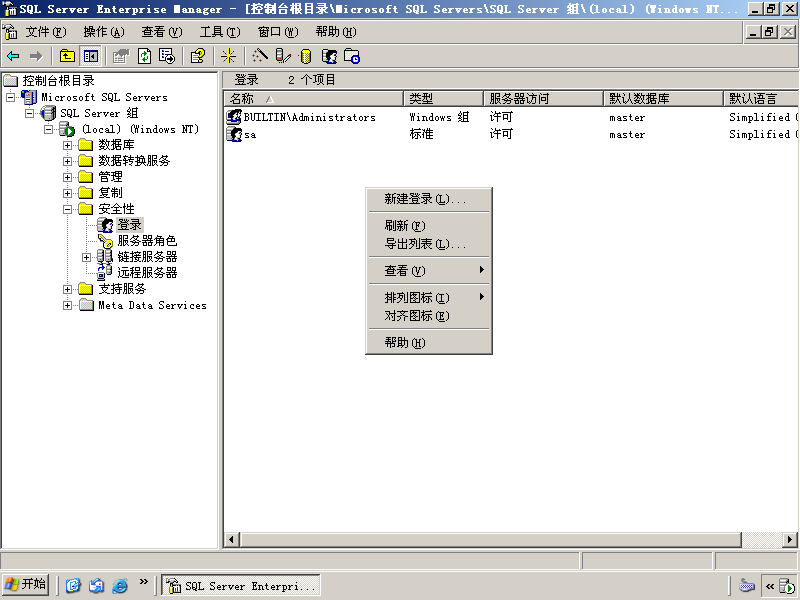The image size is (800, 600).
Task: Click the SQL Server service tray icon
Action: point(786,586)
